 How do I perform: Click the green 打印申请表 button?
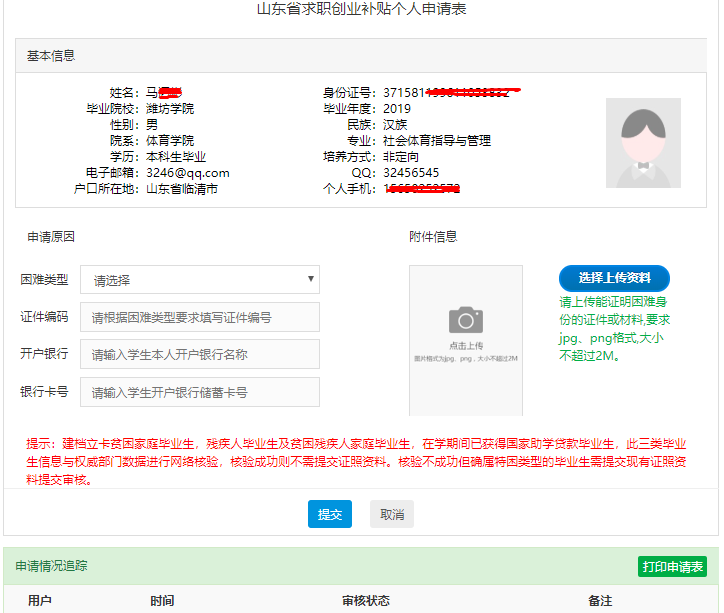672,567
